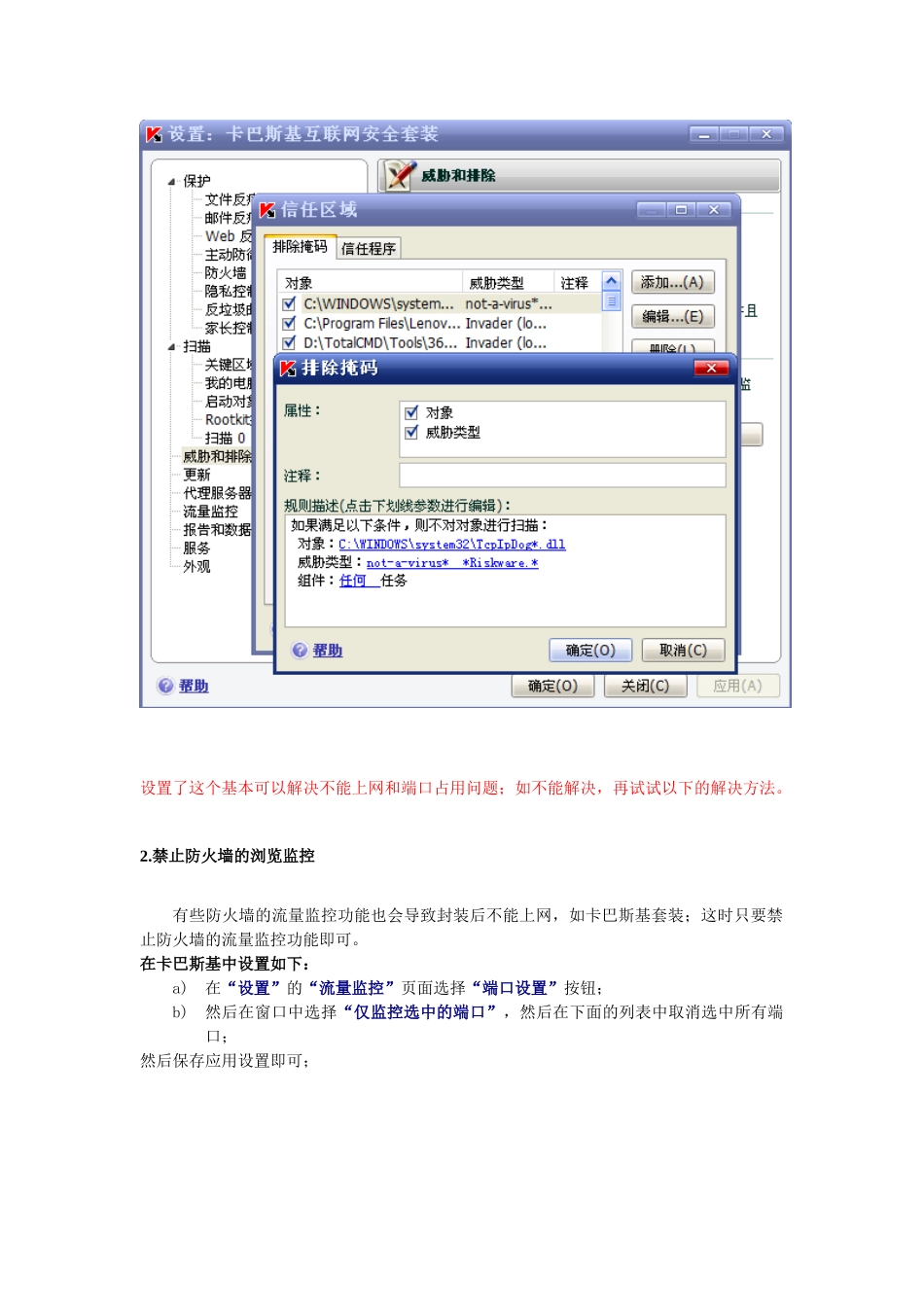Select 报告和数据 in settings tree

[217, 530]
